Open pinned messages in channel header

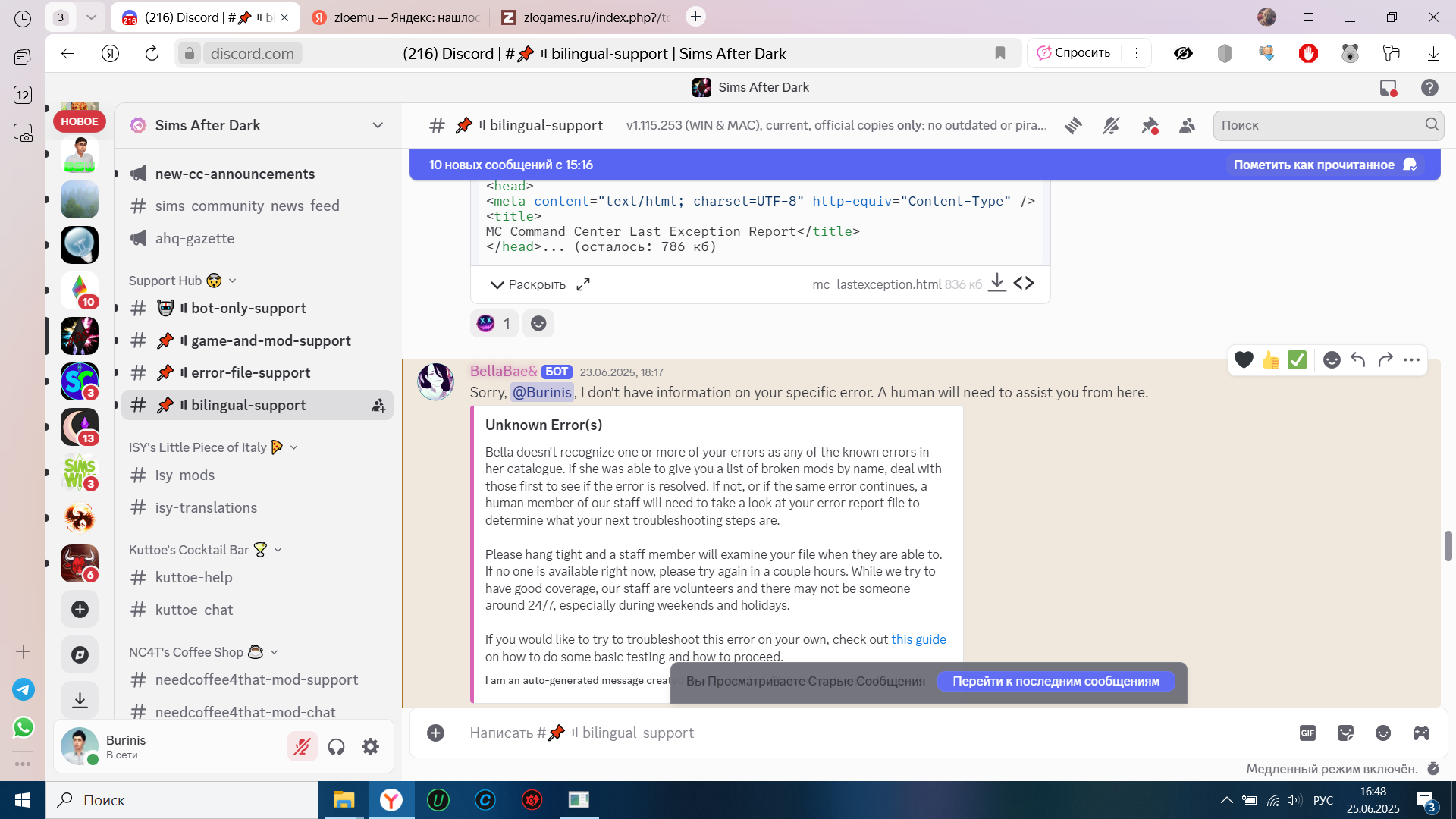point(1150,126)
